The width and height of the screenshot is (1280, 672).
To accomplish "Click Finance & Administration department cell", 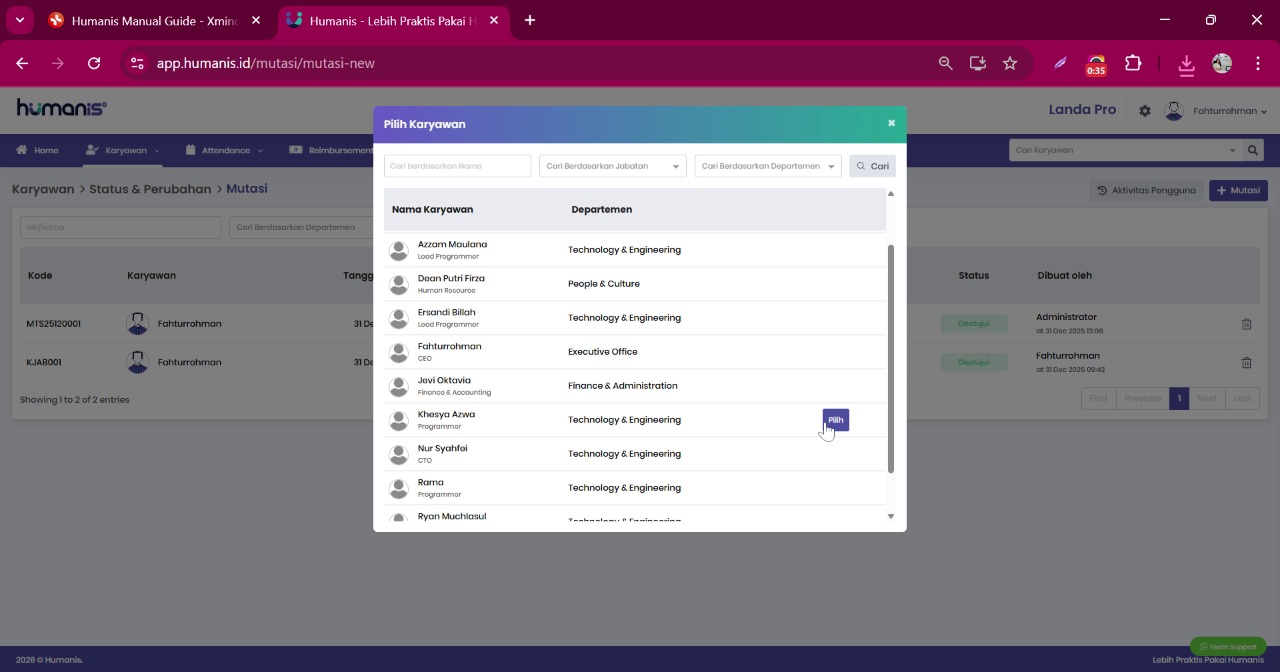I will click(x=623, y=386).
